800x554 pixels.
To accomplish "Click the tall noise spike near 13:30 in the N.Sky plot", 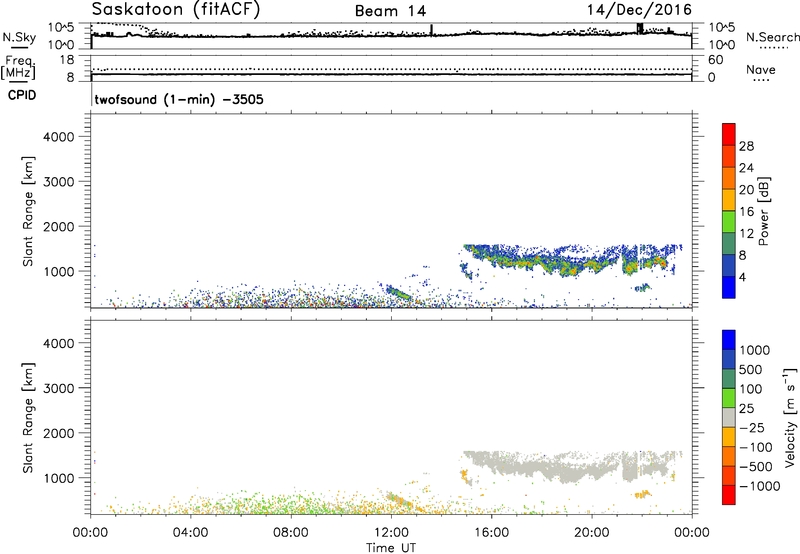I will tap(432, 30).
